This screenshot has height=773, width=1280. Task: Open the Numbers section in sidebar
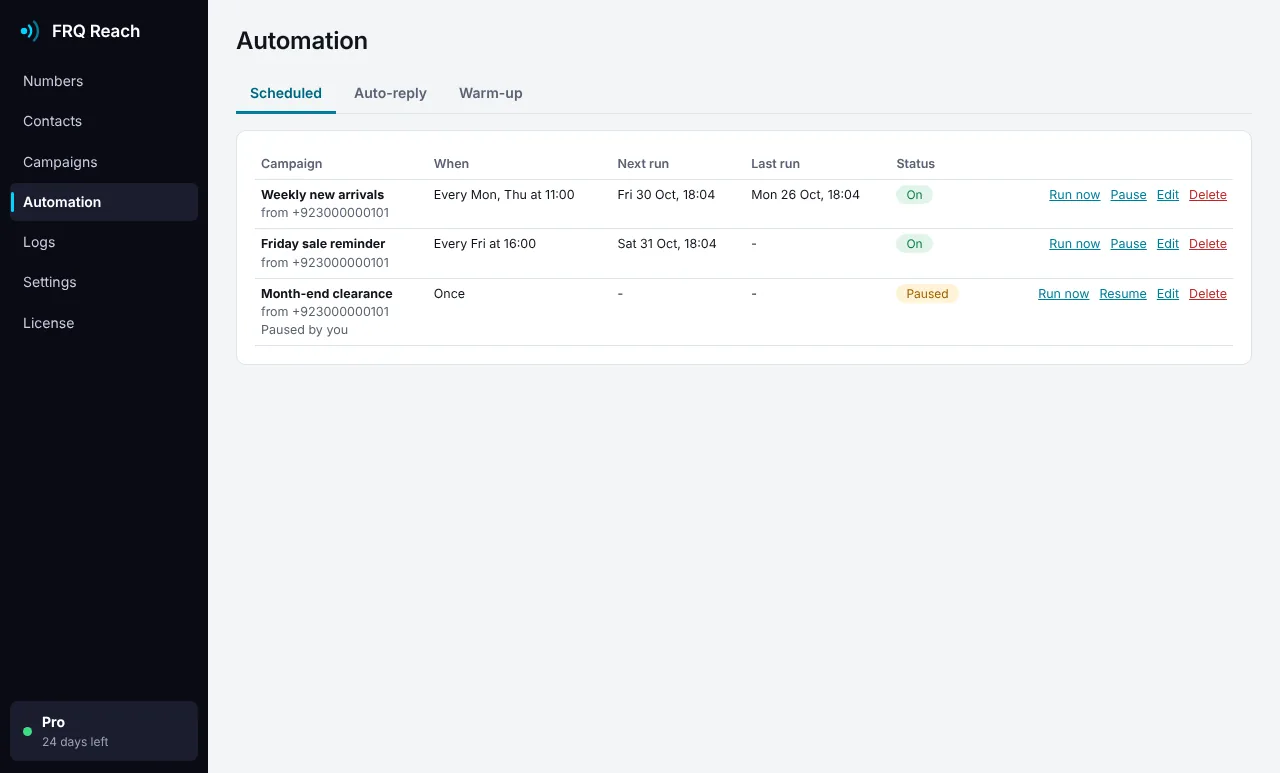[x=104, y=81]
